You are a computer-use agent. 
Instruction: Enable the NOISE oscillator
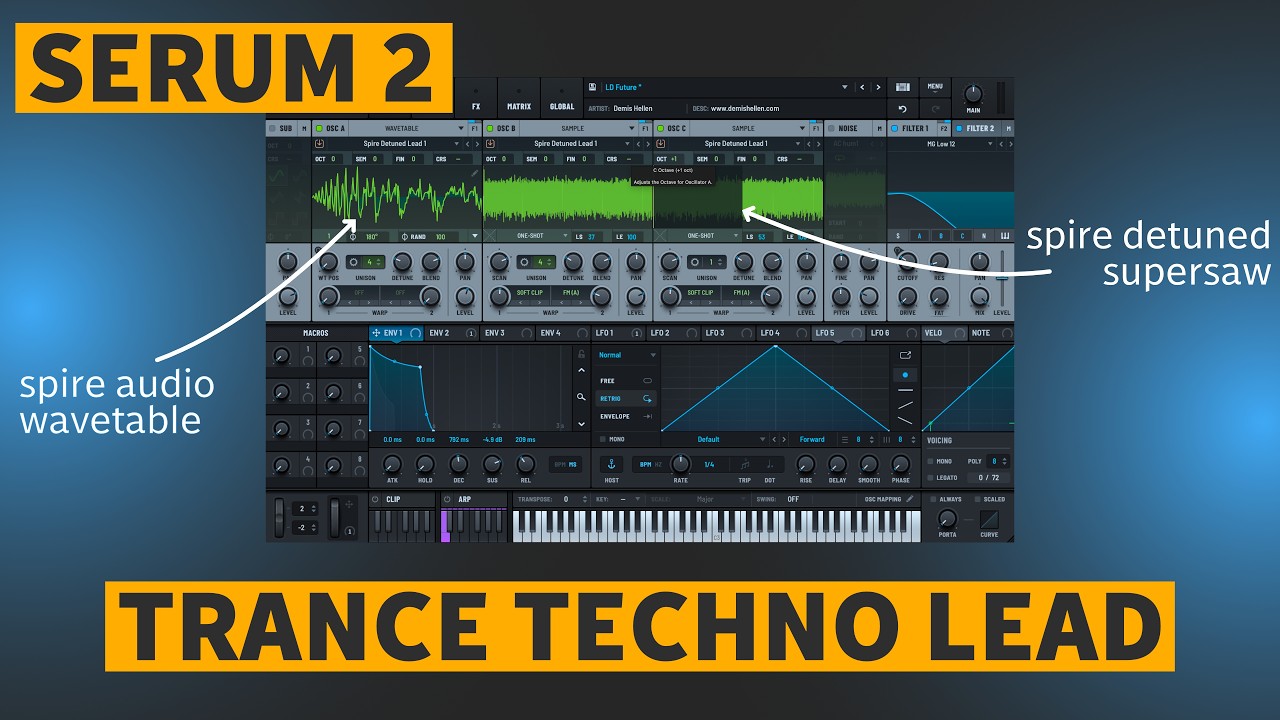point(830,128)
